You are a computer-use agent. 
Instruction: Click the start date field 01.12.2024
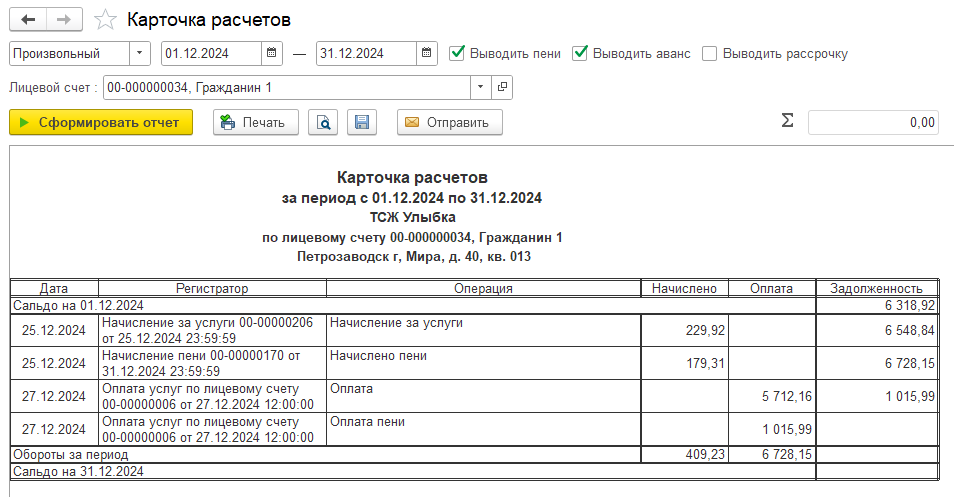pos(212,54)
